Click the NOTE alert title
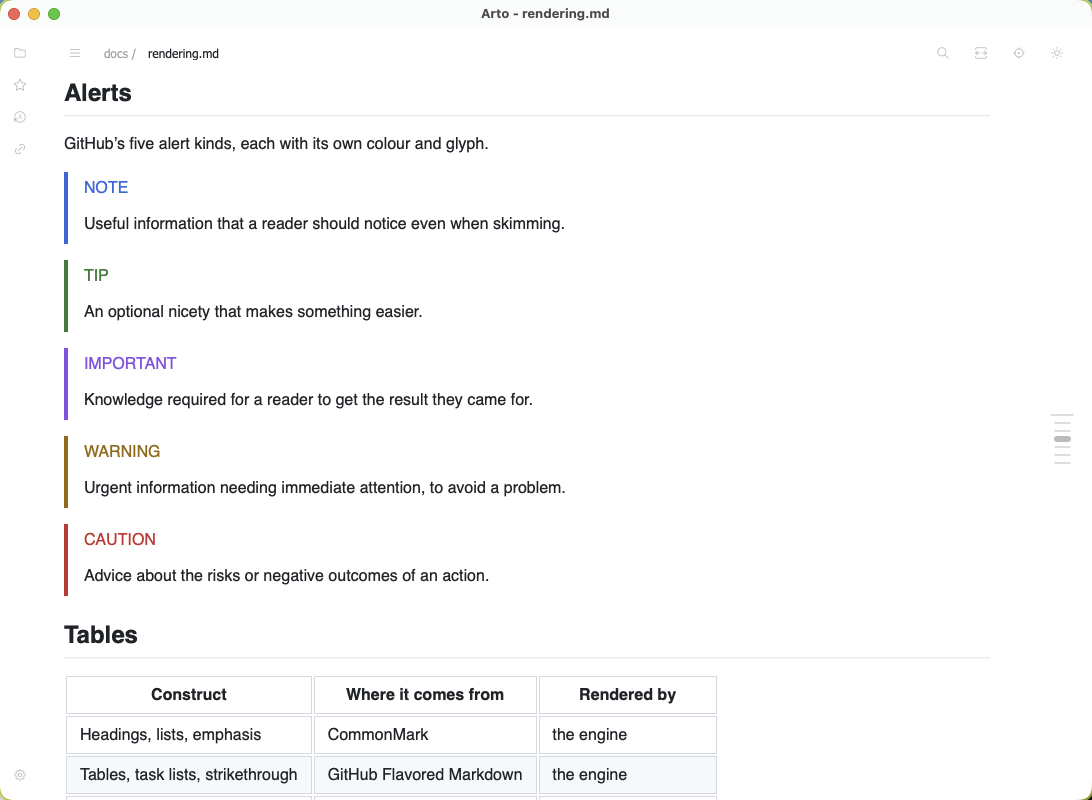 tap(106, 187)
